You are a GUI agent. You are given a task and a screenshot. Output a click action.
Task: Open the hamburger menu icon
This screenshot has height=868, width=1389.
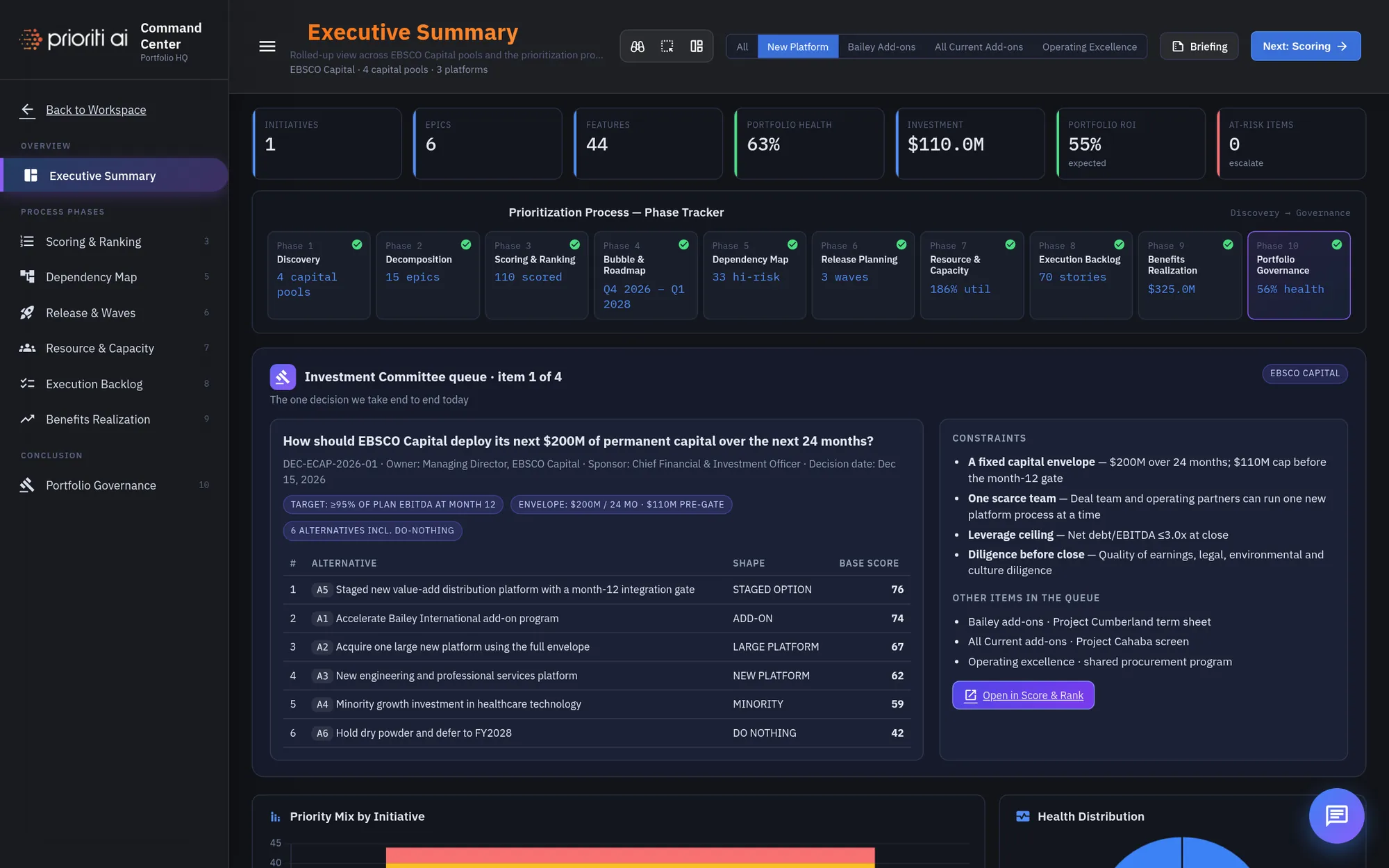coord(267,47)
